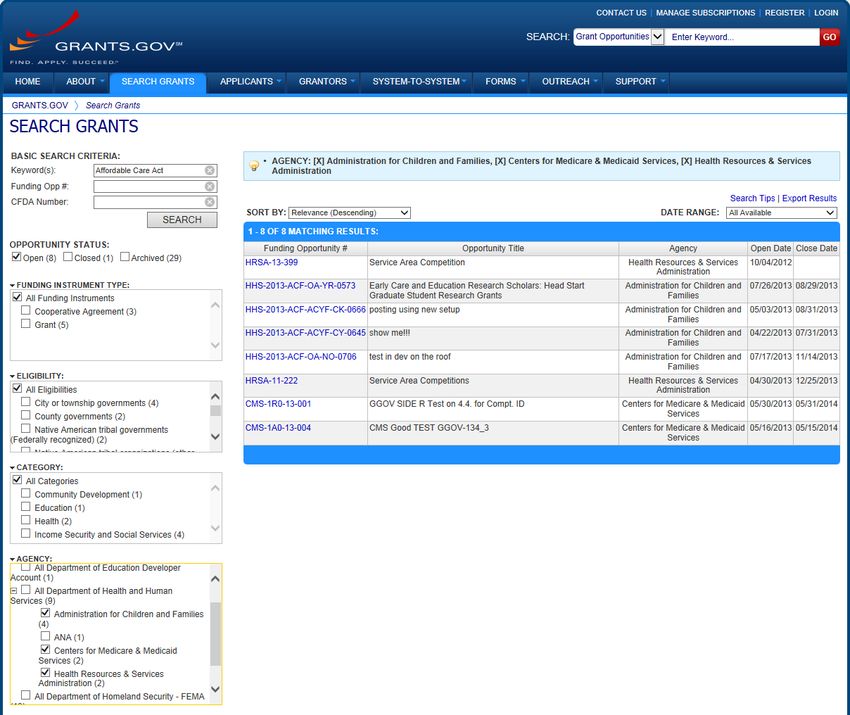
Task: Check the Cooperative Agreement checkbox
Action: [x=25, y=311]
